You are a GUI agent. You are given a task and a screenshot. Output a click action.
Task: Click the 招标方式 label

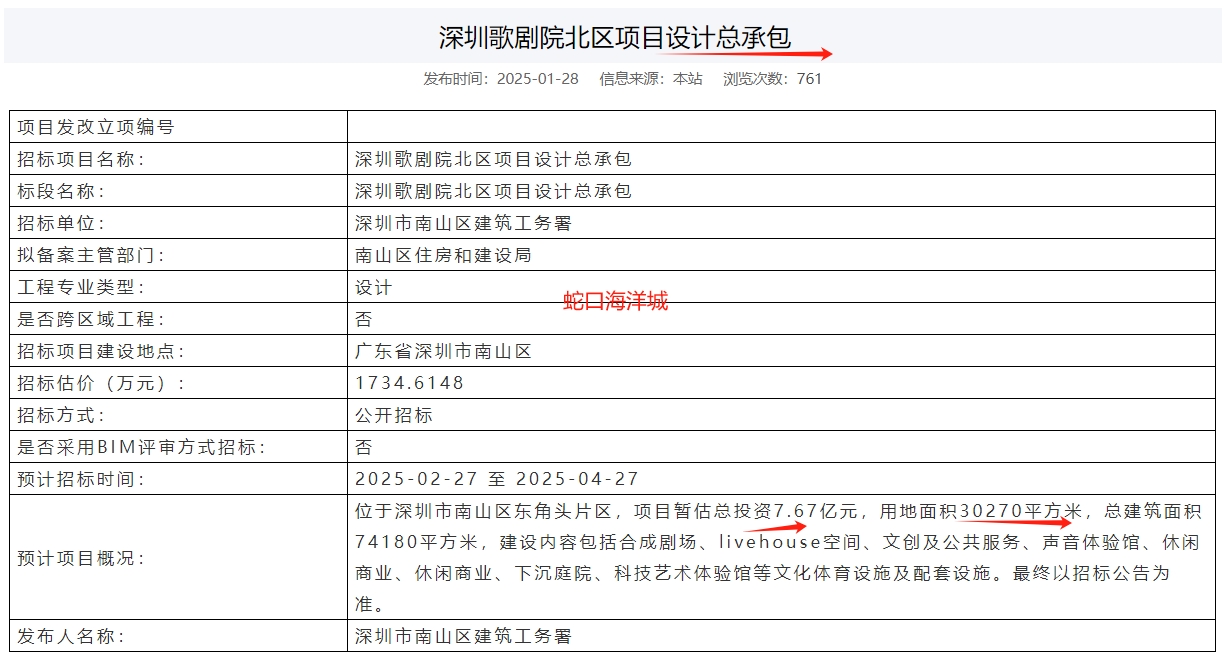(x=61, y=415)
